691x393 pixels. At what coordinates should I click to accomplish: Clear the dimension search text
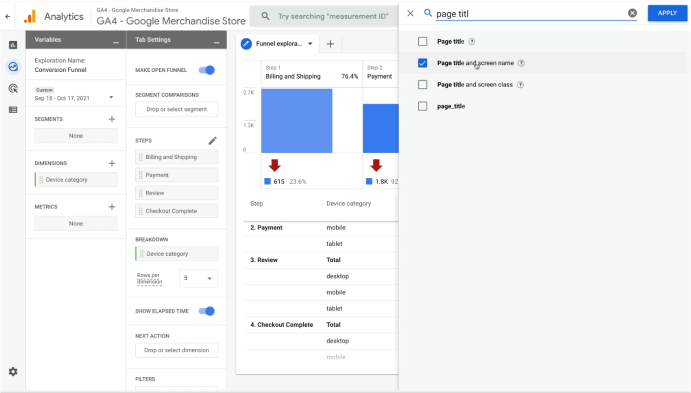click(632, 13)
